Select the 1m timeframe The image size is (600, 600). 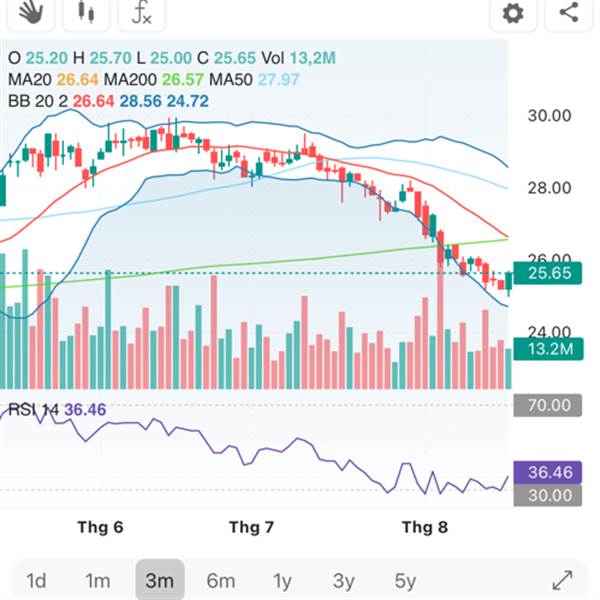tap(98, 581)
